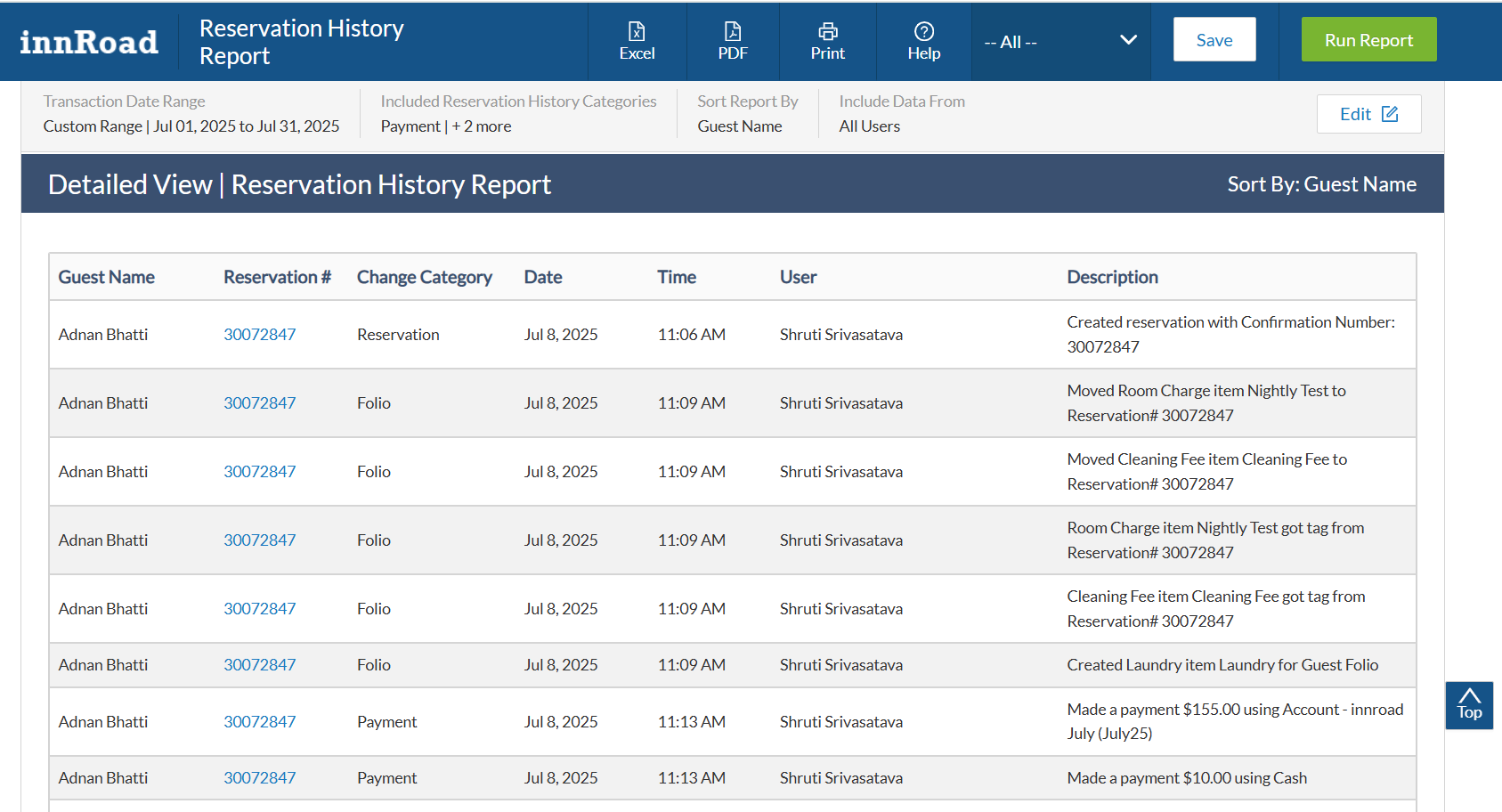Print the reservation history report
This screenshot has height=812, width=1502.
828,42
